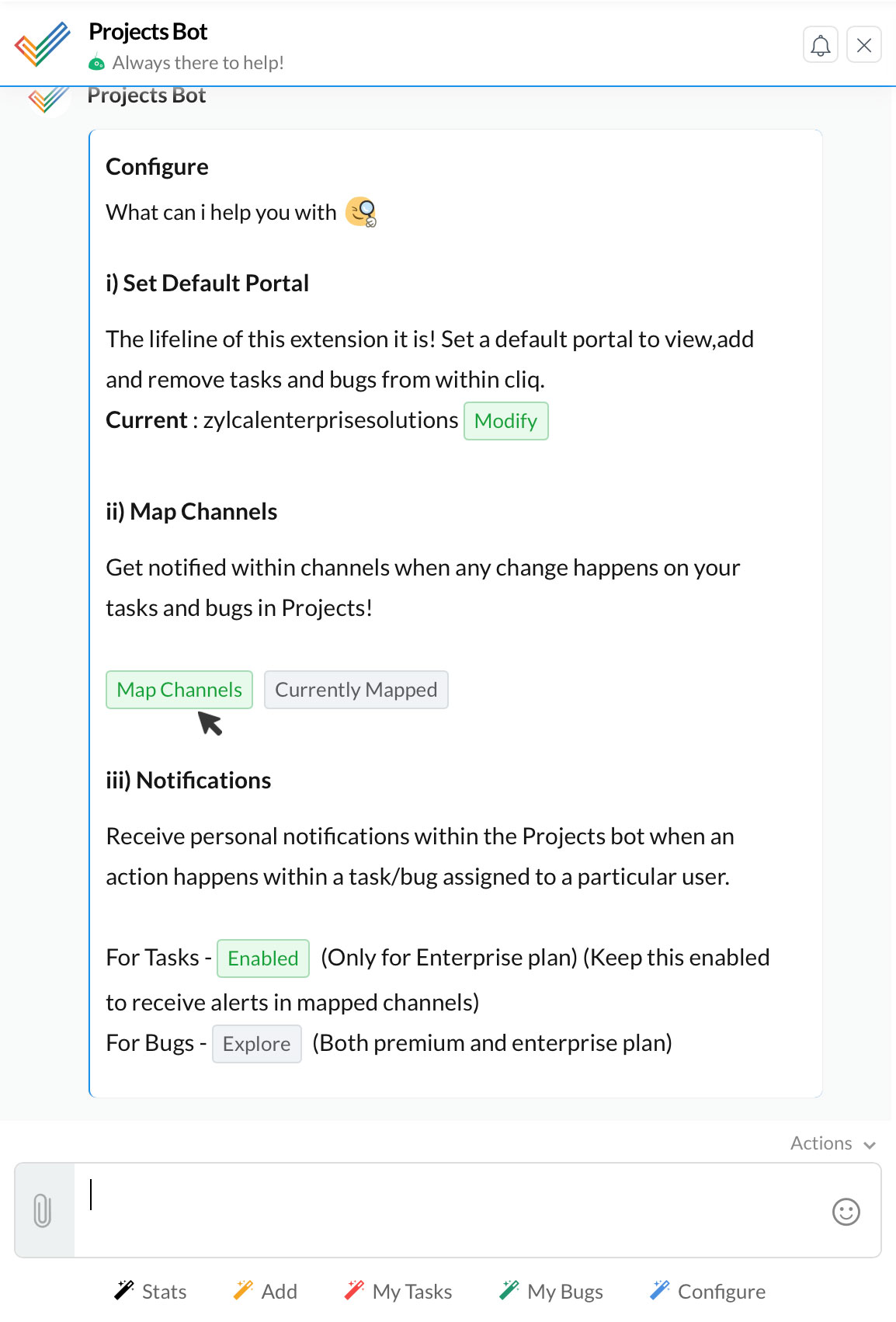Toggle the Enabled button for Tasks notifications
896x1322 pixels.
pos(263,958)
